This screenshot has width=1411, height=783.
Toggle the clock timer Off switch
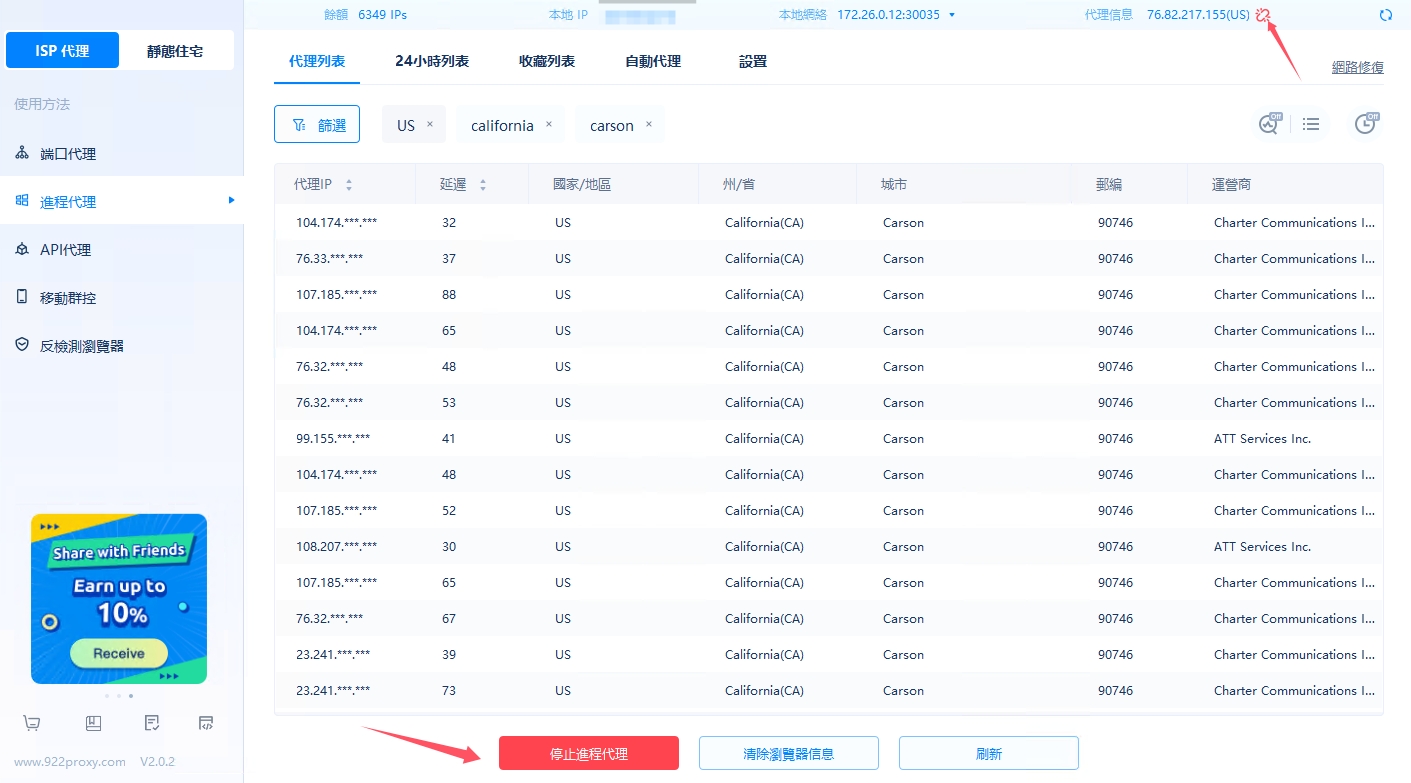pyautogui.click(x=1365, y=124)
